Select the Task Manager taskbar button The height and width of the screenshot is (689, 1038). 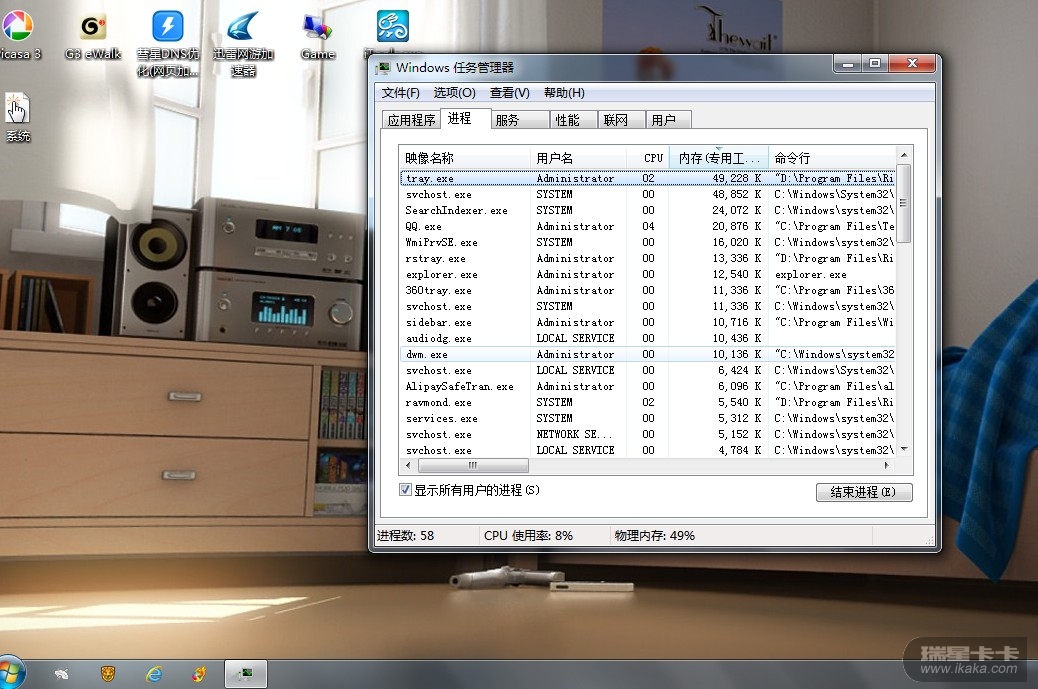[x=245, y=674]
